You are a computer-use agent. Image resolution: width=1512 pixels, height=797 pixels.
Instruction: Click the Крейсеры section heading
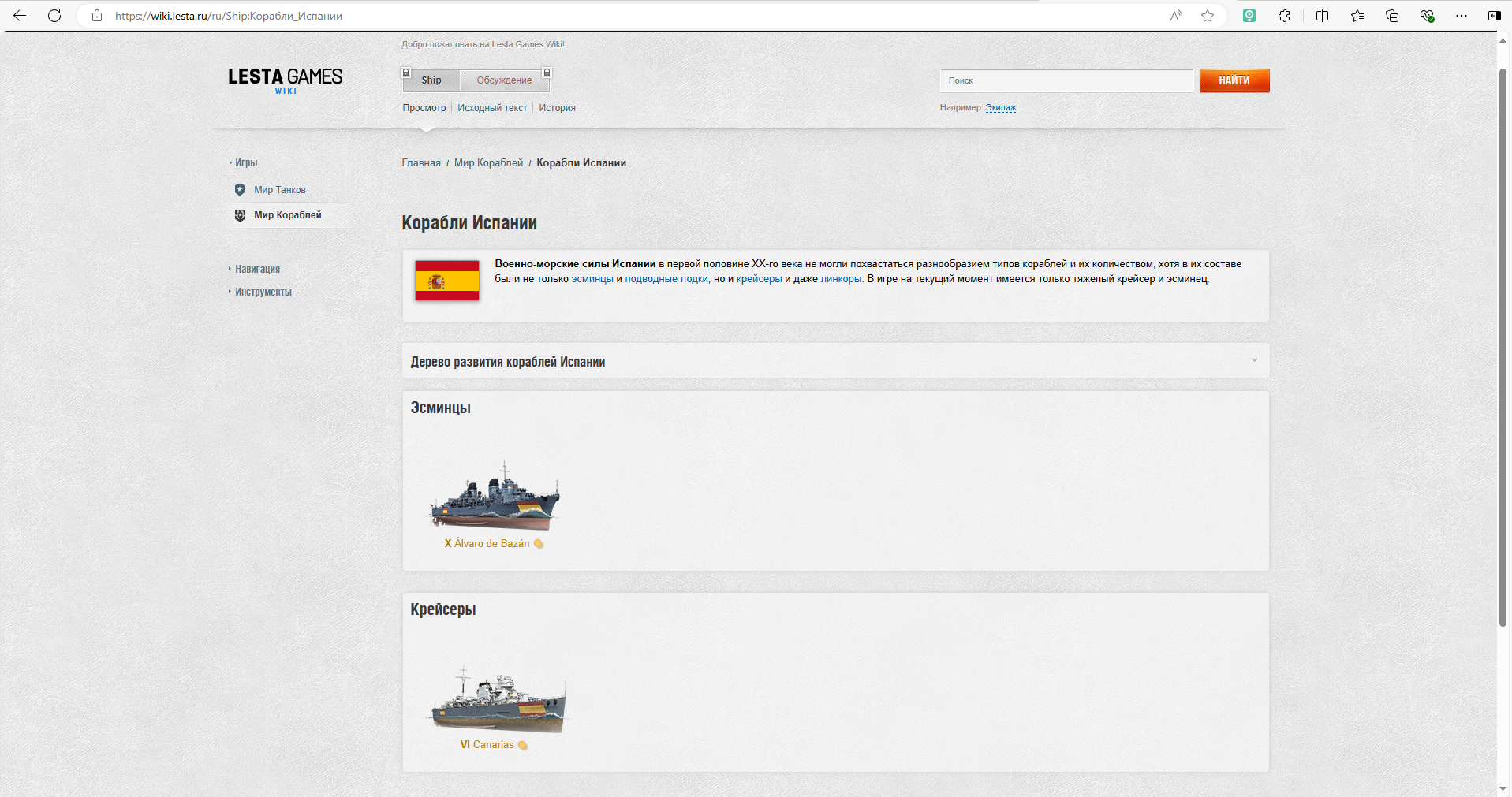[443, 609]
